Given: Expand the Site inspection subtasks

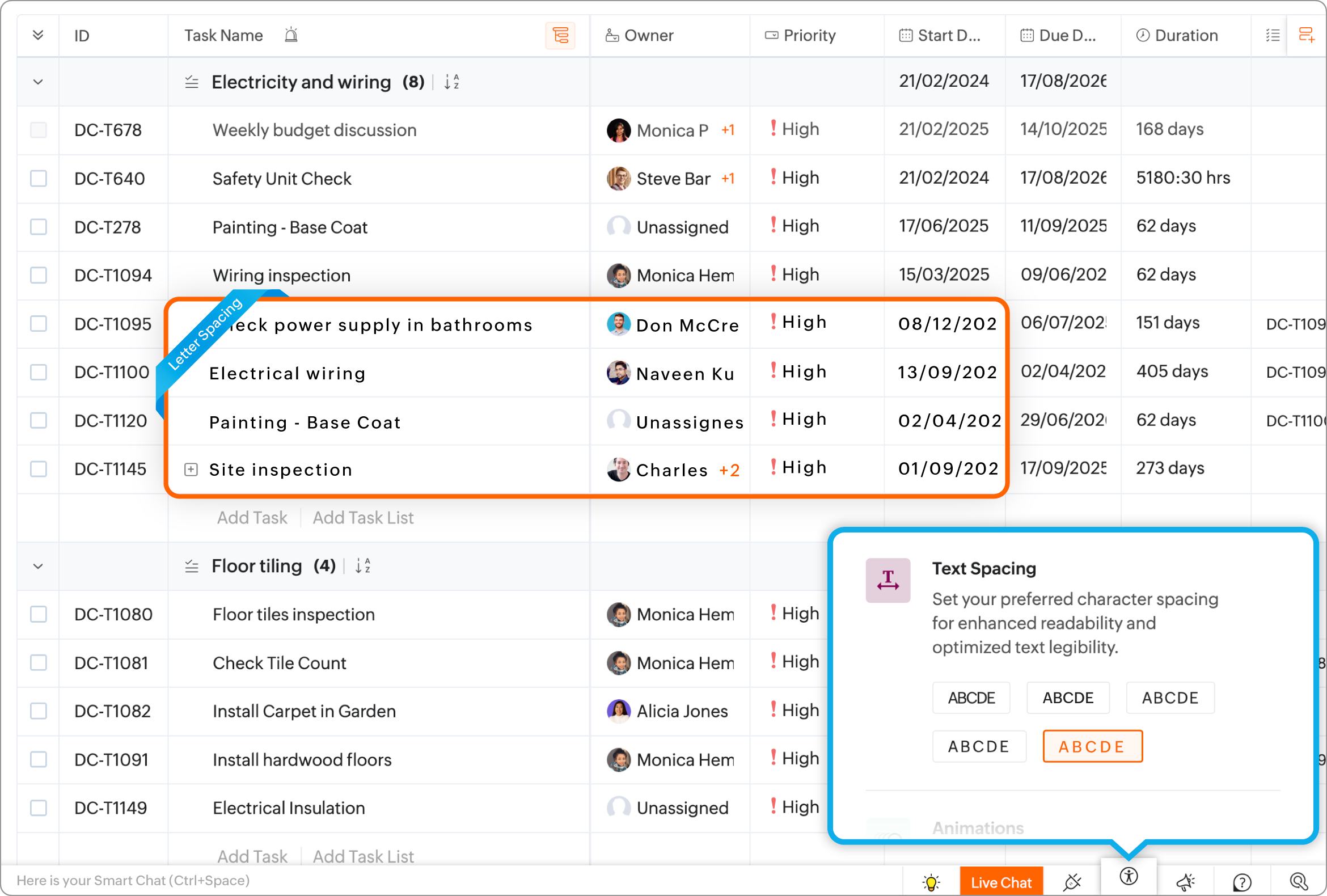Looking at the screenshot, I should [x=191, y=470].
